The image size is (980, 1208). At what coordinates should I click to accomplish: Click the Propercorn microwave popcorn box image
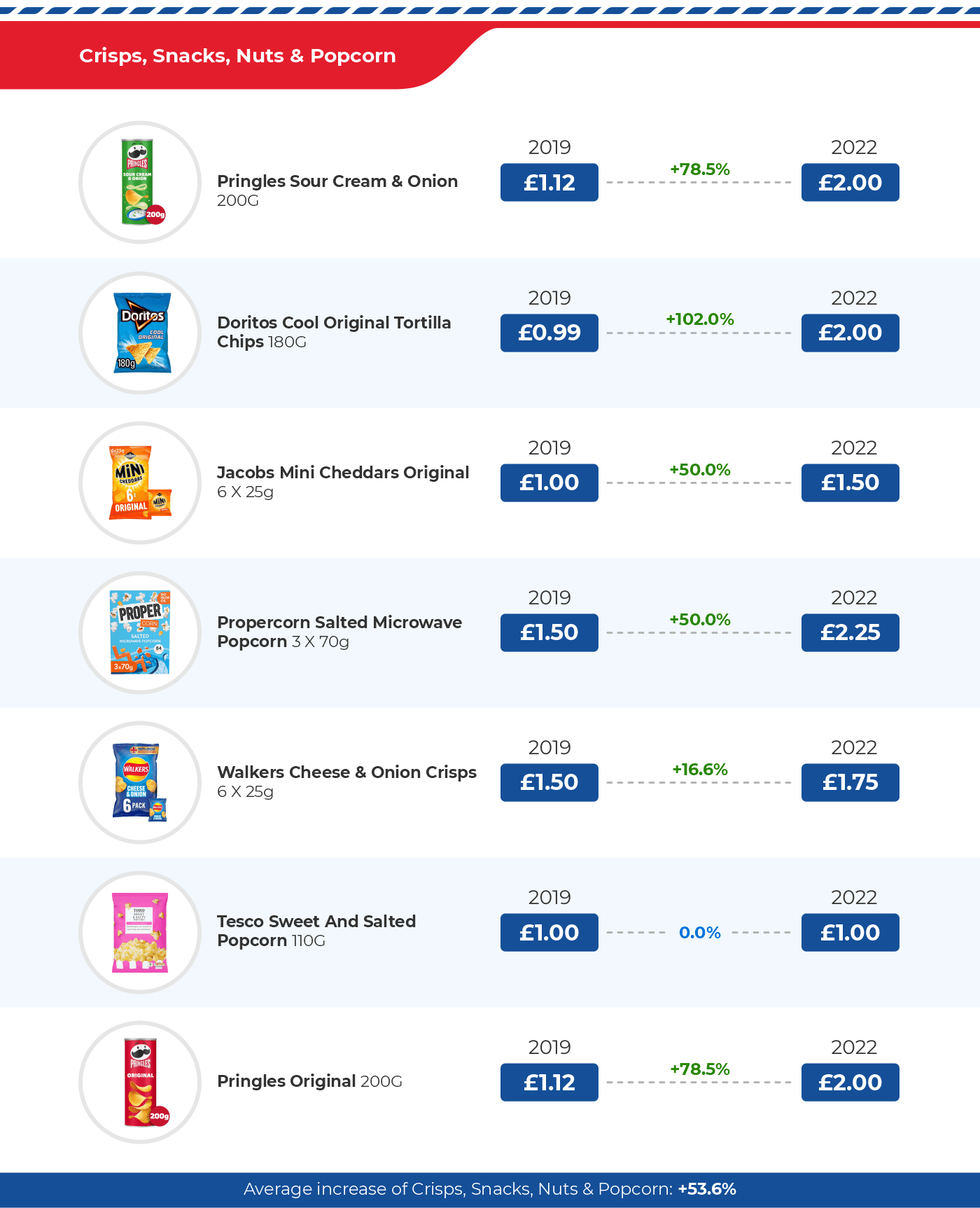[140, 632]
